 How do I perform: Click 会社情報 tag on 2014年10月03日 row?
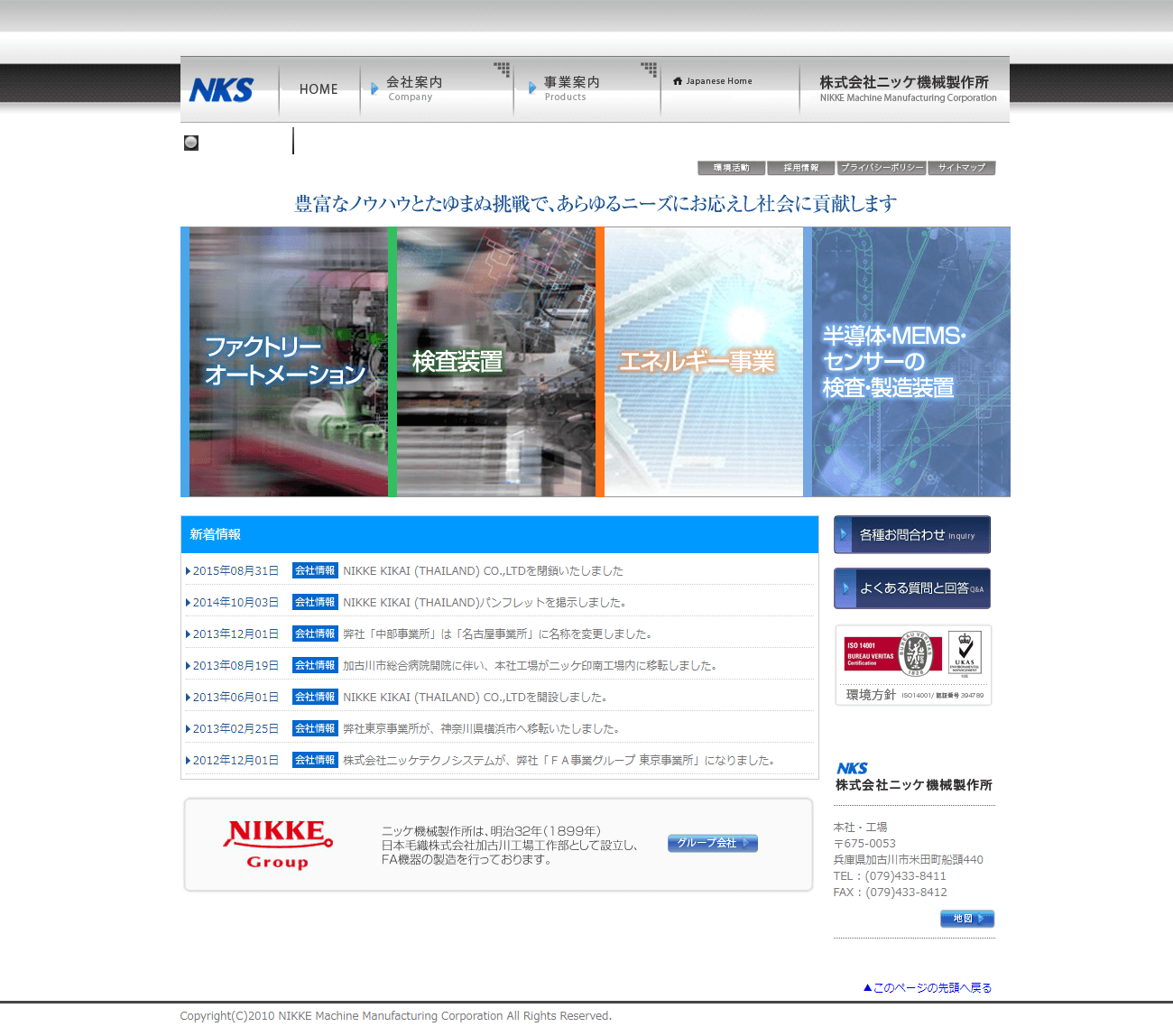tap(315, 603)
